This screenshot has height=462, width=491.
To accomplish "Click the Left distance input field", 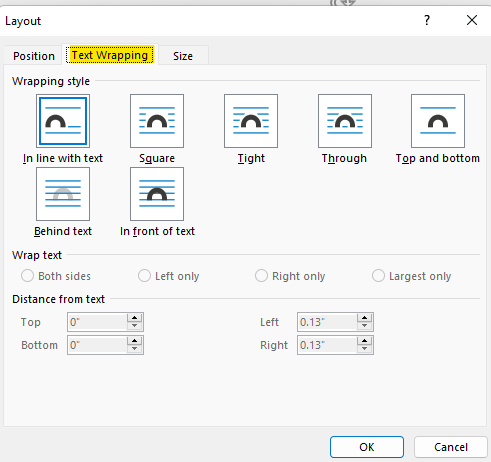I will click(x=327, y=322).
